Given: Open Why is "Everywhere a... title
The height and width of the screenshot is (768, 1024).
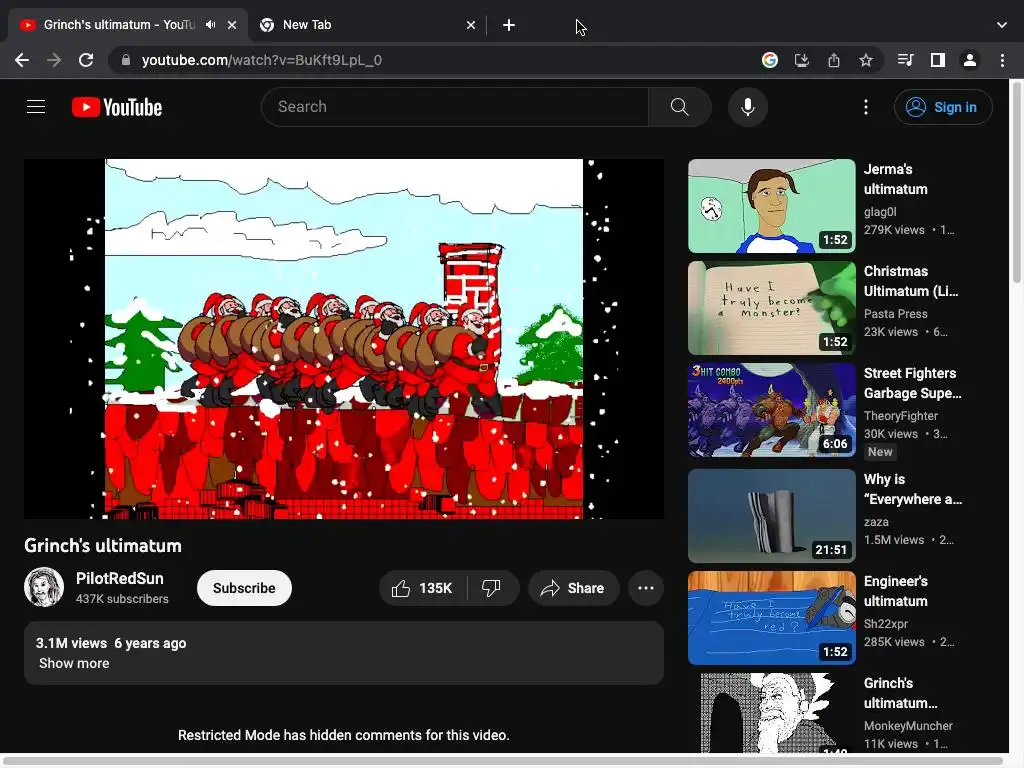Looking at the screenshot, I should point(913,489).
